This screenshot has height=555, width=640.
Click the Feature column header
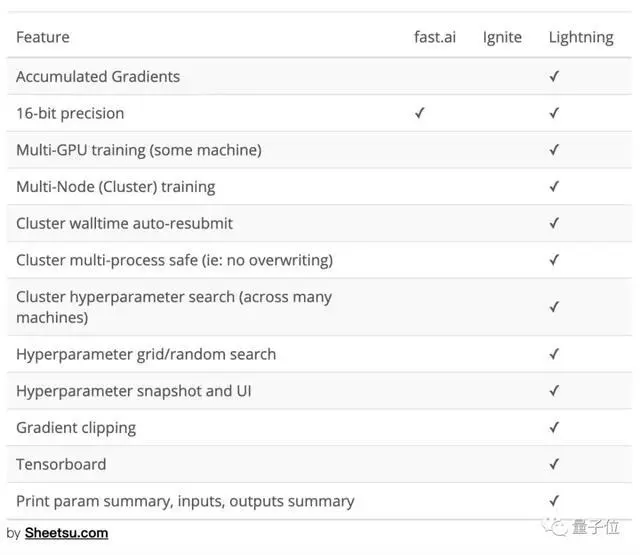(x=43, y=37)
